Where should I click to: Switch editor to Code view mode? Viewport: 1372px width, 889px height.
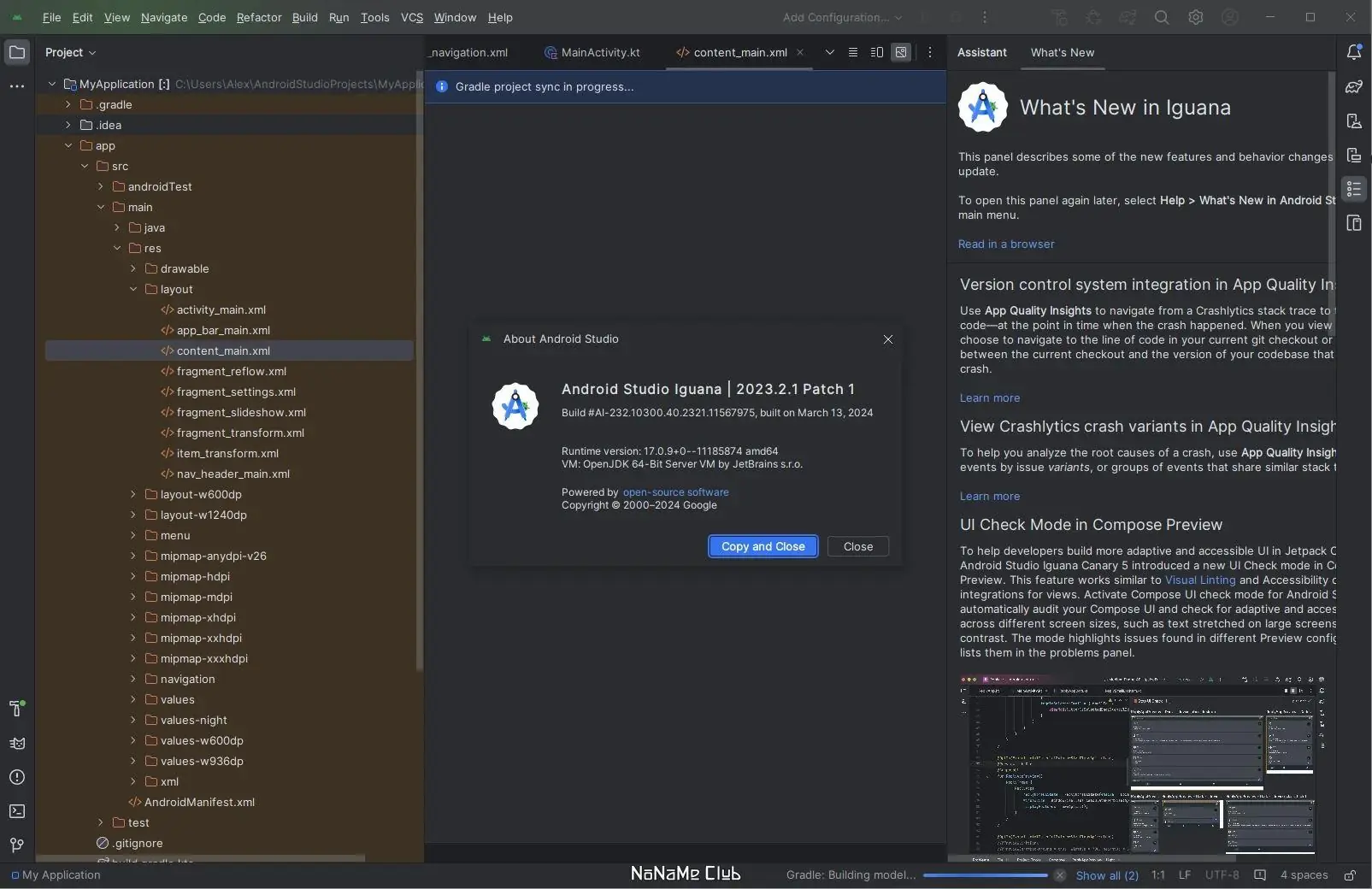pos(852,52)
